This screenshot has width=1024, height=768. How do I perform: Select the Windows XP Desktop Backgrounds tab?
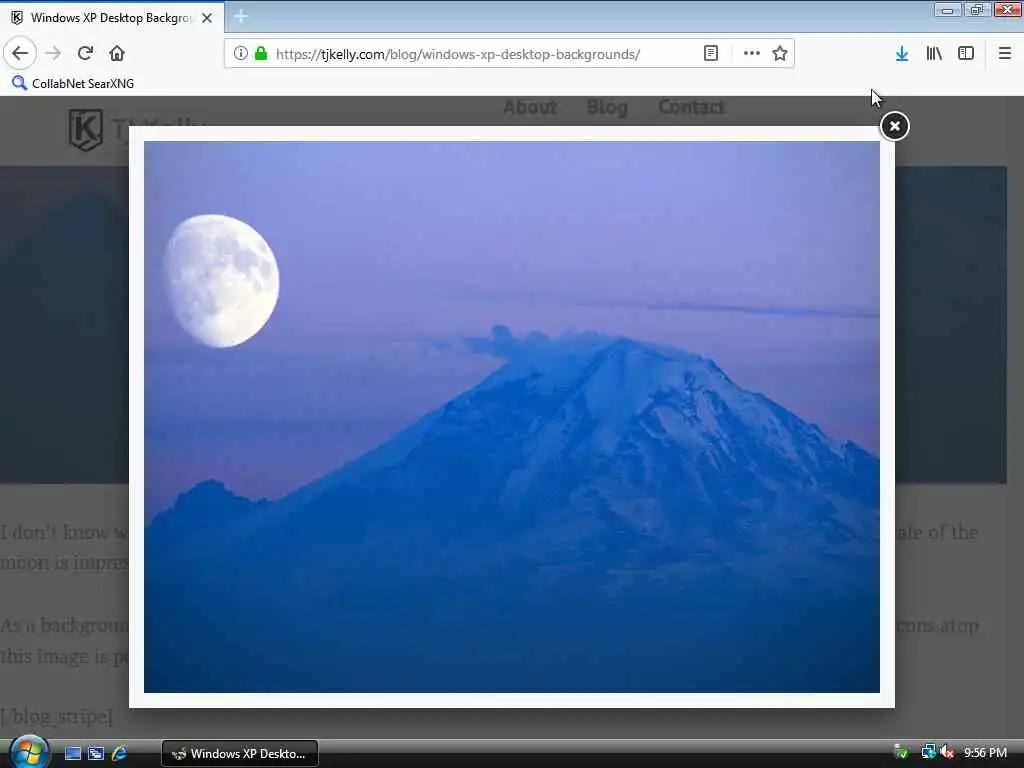(x=112, y=18)
